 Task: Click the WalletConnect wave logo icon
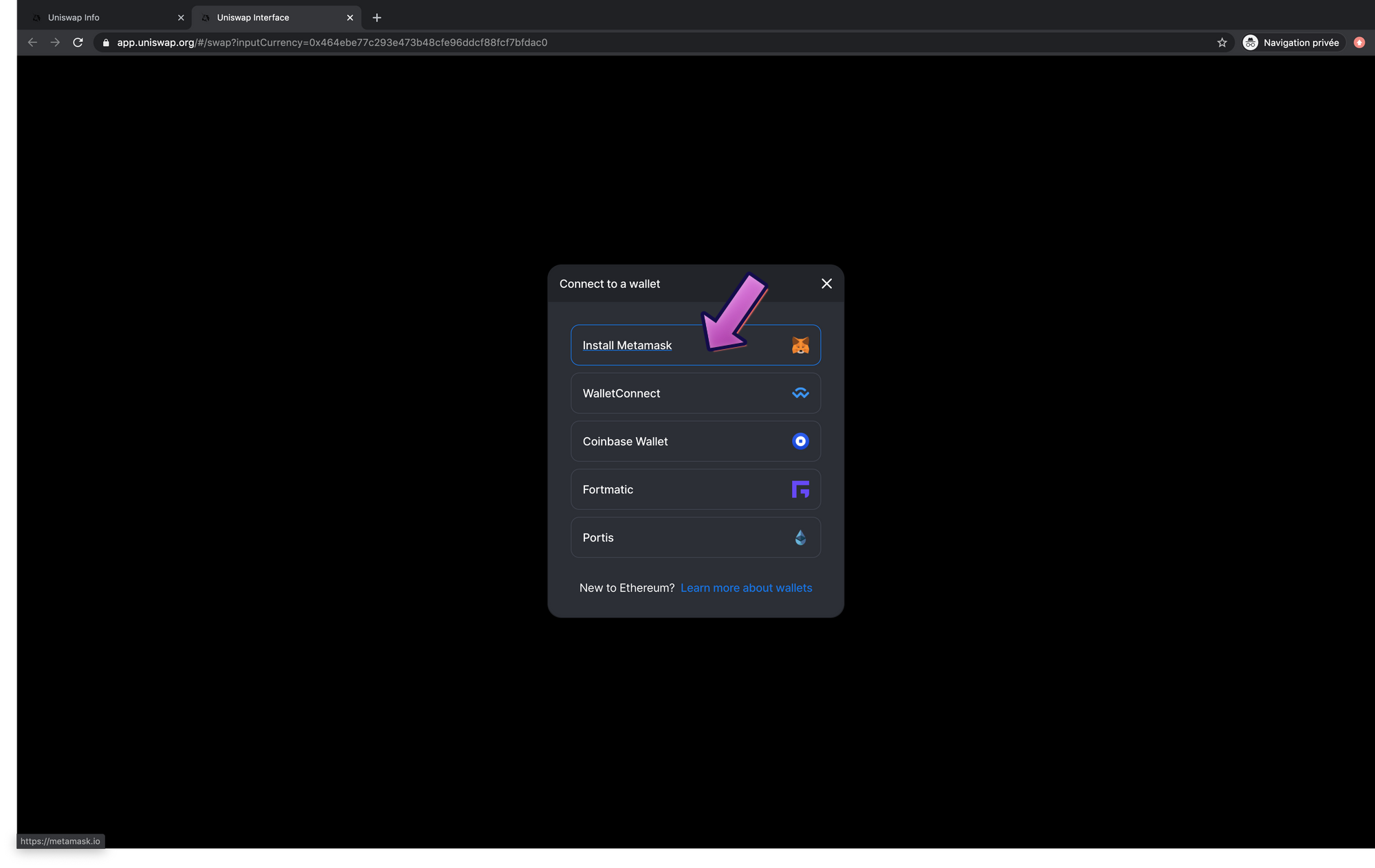(x=800, y=393)
